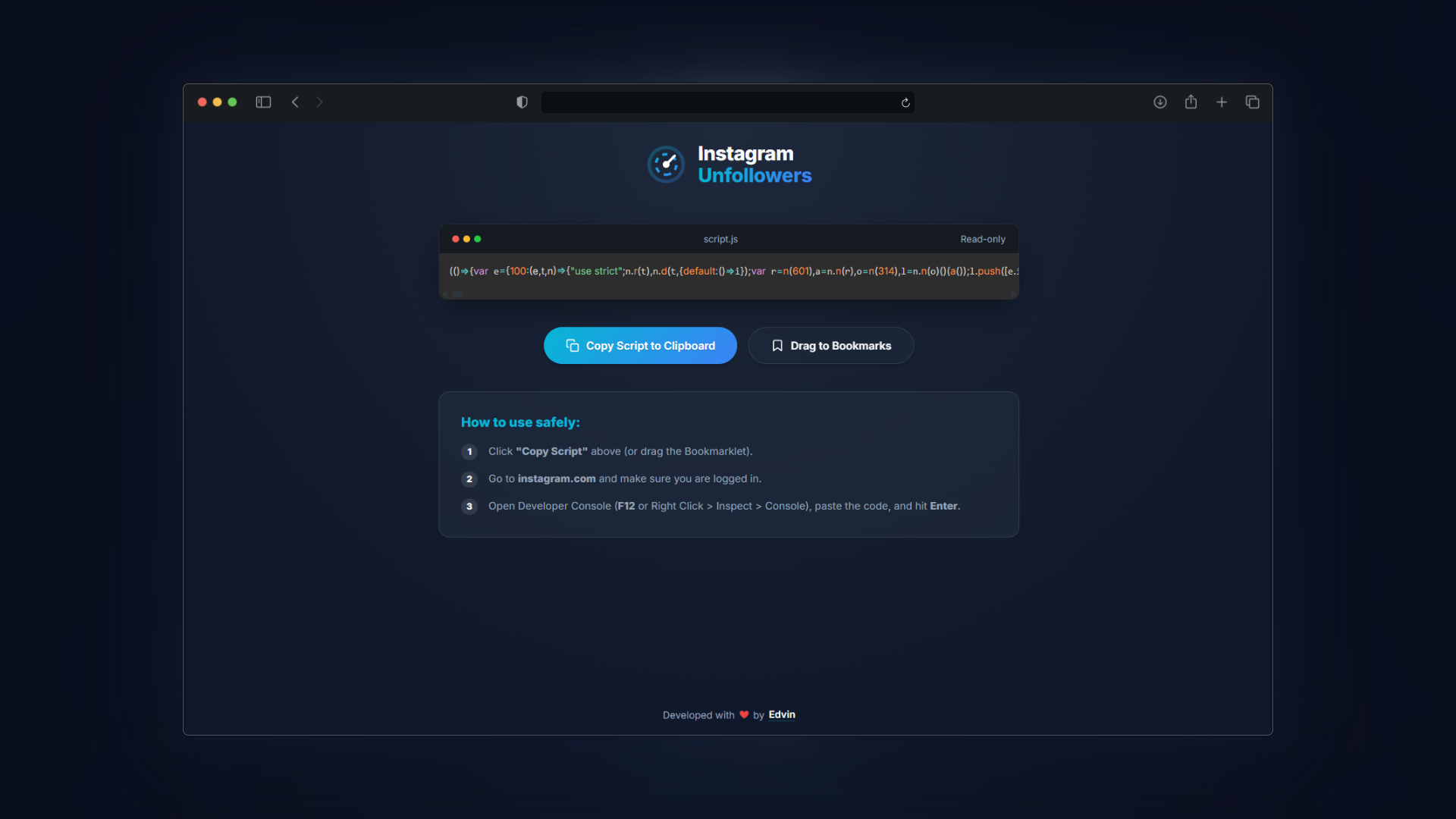
Task: Go back using the browser back arrow
Action: [295, 102]
